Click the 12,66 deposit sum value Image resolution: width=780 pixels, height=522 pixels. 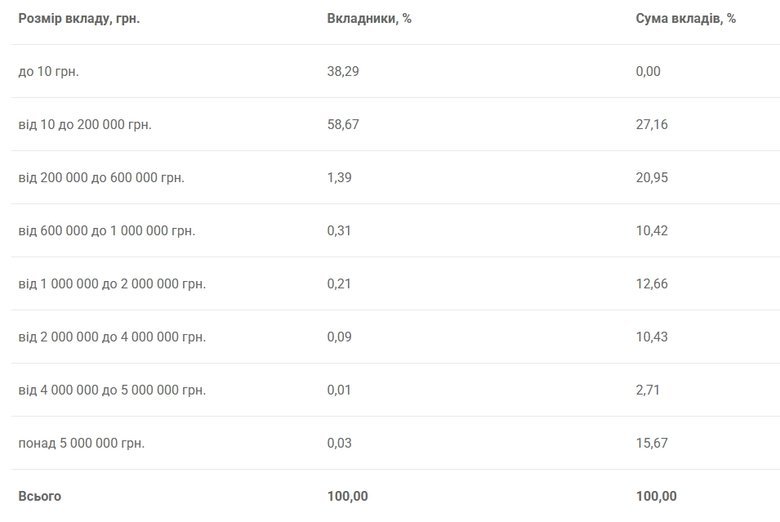(x=652, y=284)
